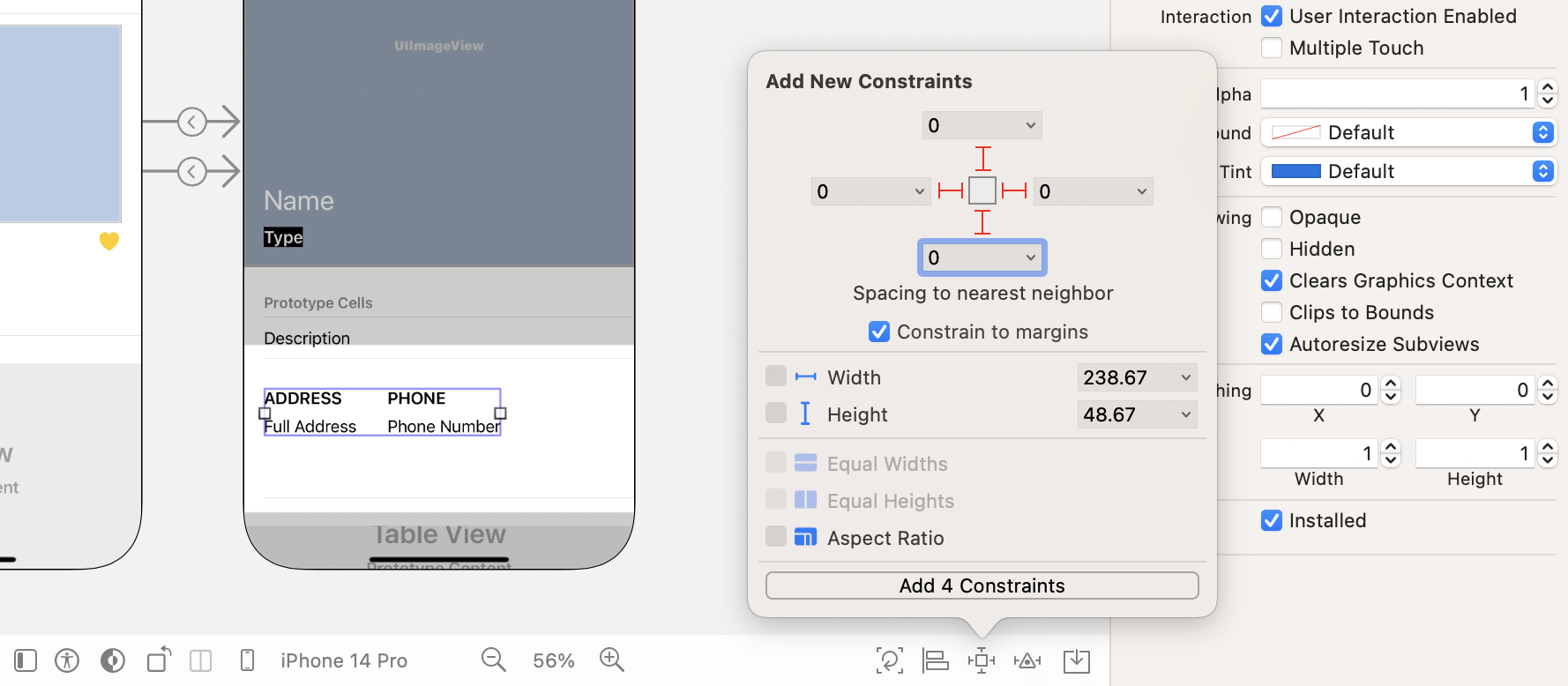Open the Tint color dropdown
The image size is (1568, 686).
(1408, 171)
